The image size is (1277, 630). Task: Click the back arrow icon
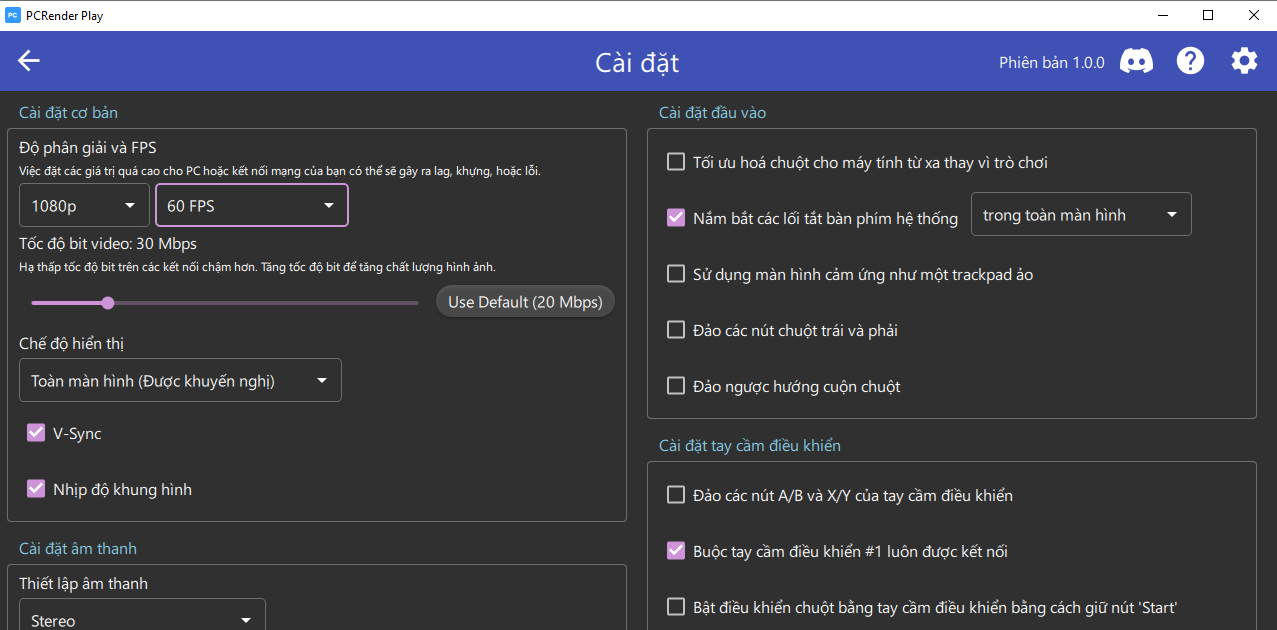tap(28, 61)
